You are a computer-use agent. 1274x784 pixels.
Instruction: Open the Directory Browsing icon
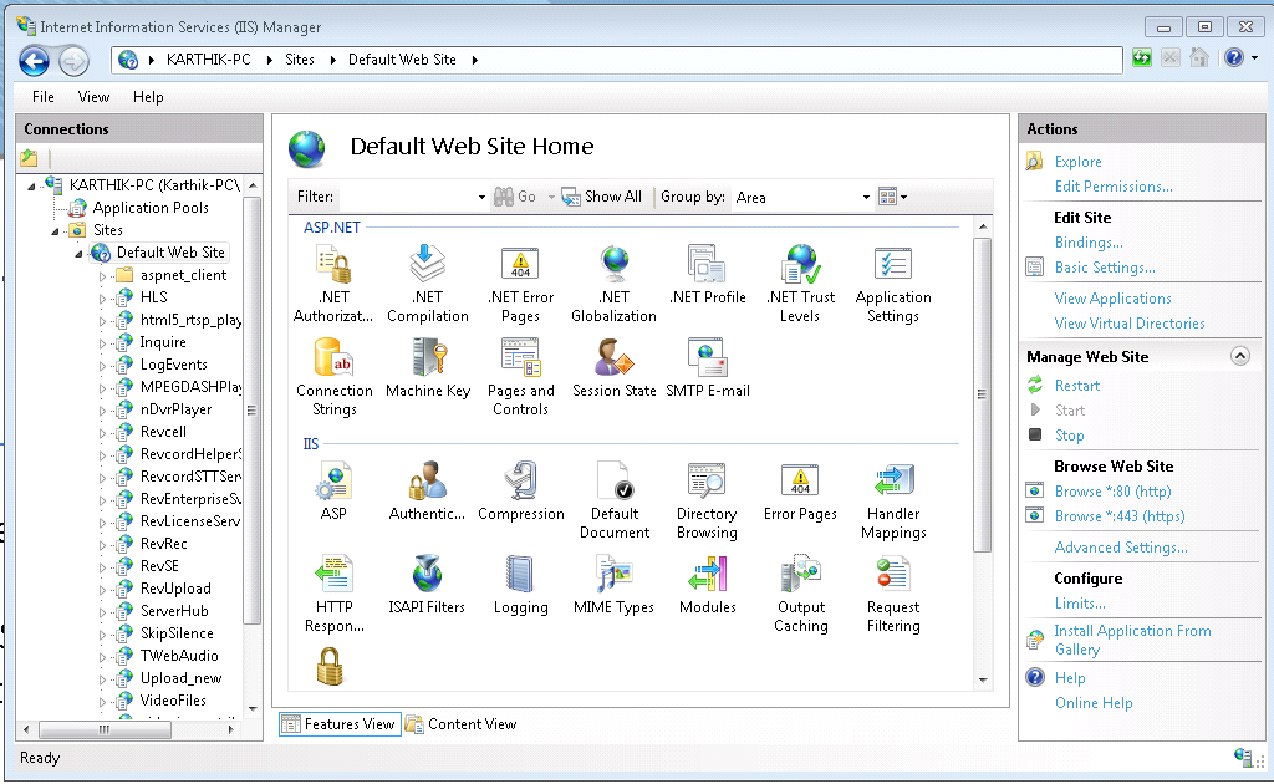(707, 482)
